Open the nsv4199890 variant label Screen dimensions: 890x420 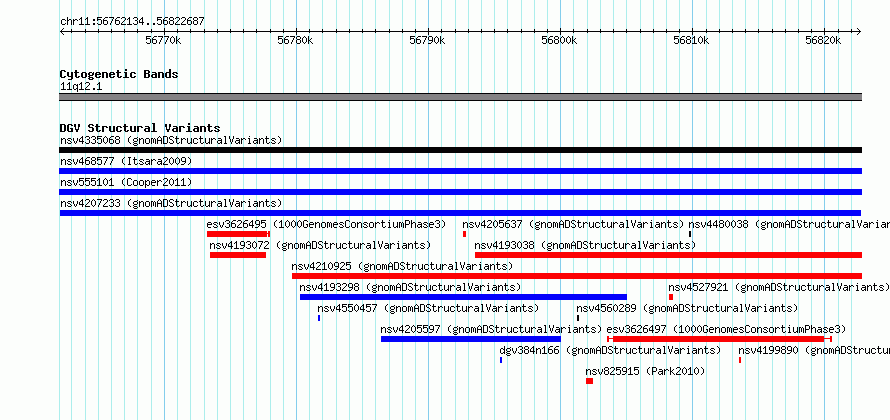(x=814, y=350)
